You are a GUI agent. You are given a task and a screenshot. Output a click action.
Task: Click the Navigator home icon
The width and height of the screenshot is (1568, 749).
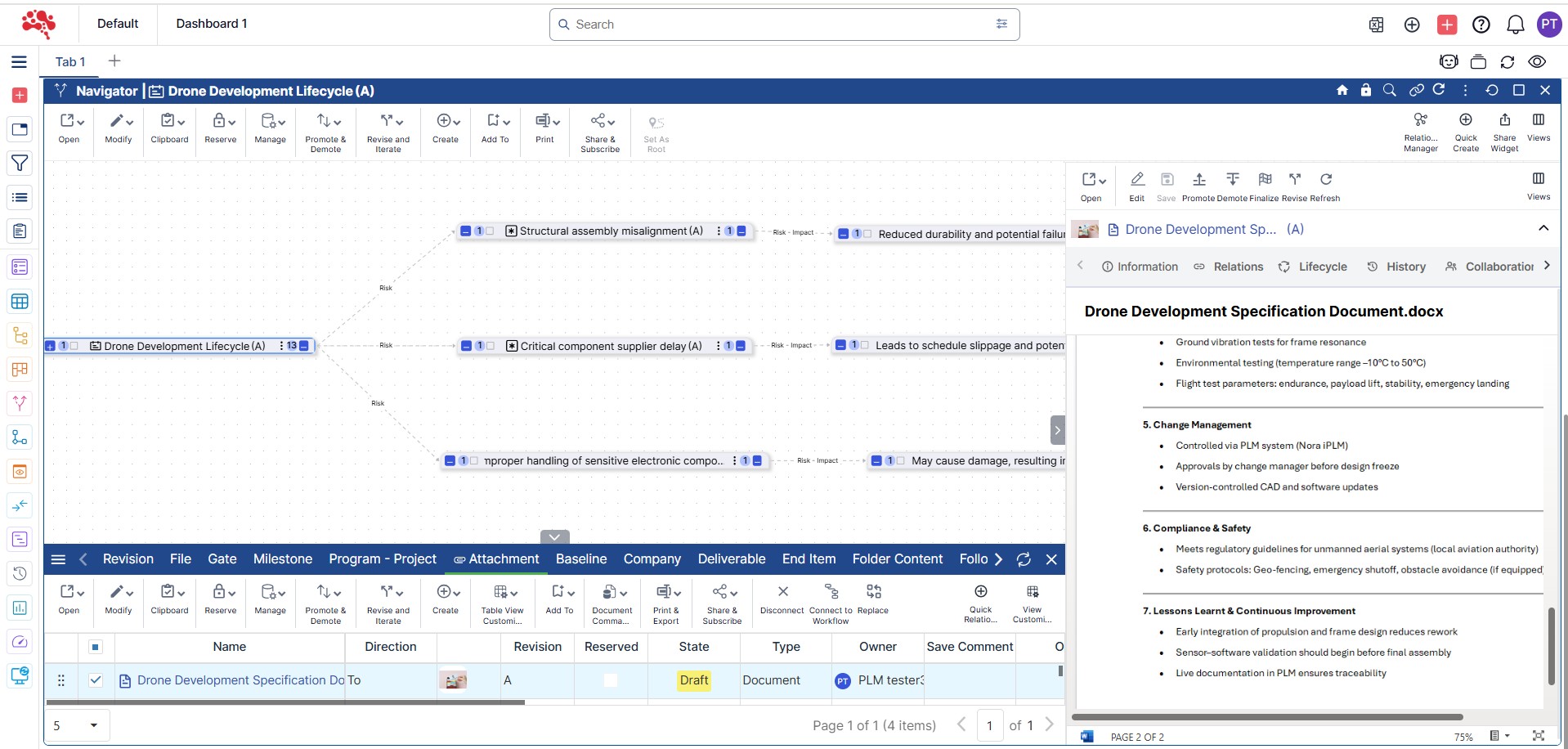point(1342,91)
